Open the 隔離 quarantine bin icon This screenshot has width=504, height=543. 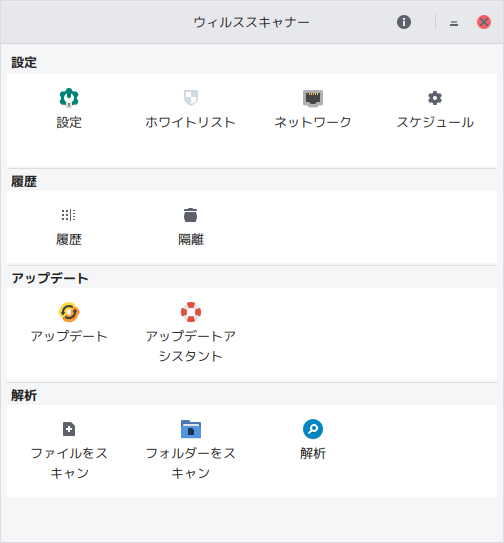(x=191, y=215)
